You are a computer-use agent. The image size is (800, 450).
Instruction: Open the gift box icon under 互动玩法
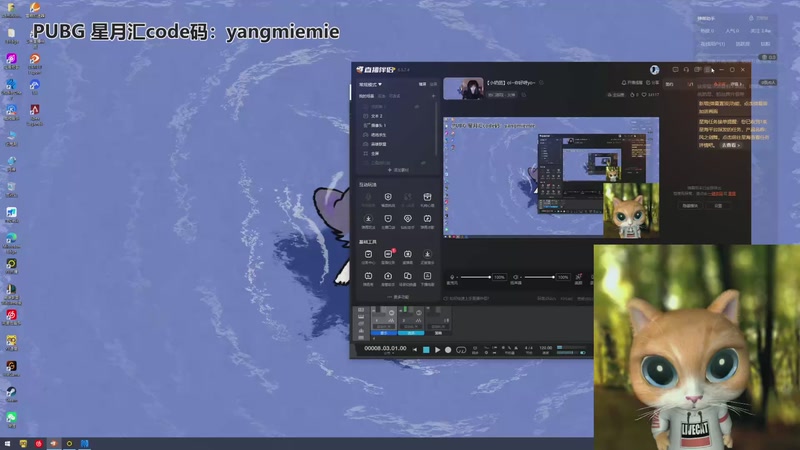427,197
